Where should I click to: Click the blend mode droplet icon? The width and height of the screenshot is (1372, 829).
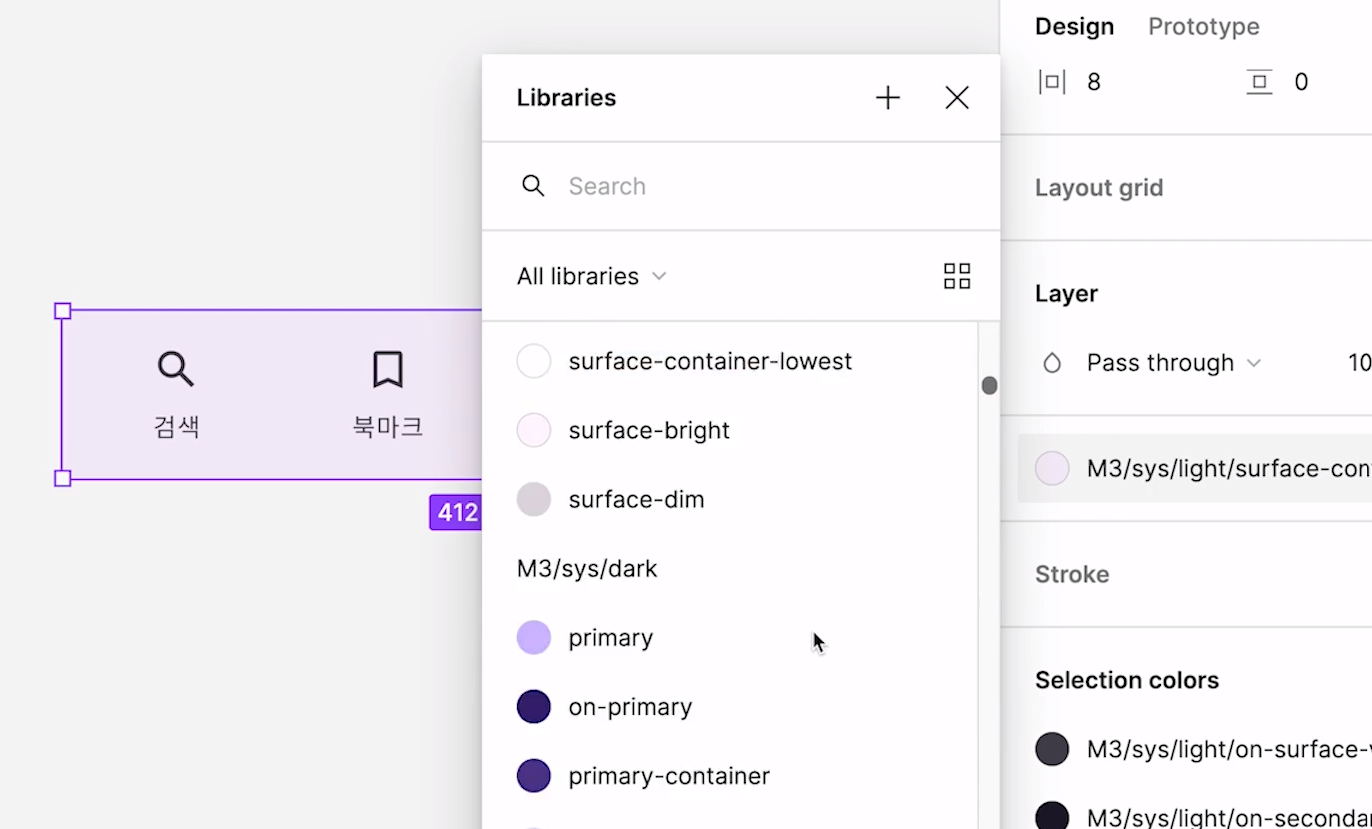pyautogui.click(x=1052, y=363)
